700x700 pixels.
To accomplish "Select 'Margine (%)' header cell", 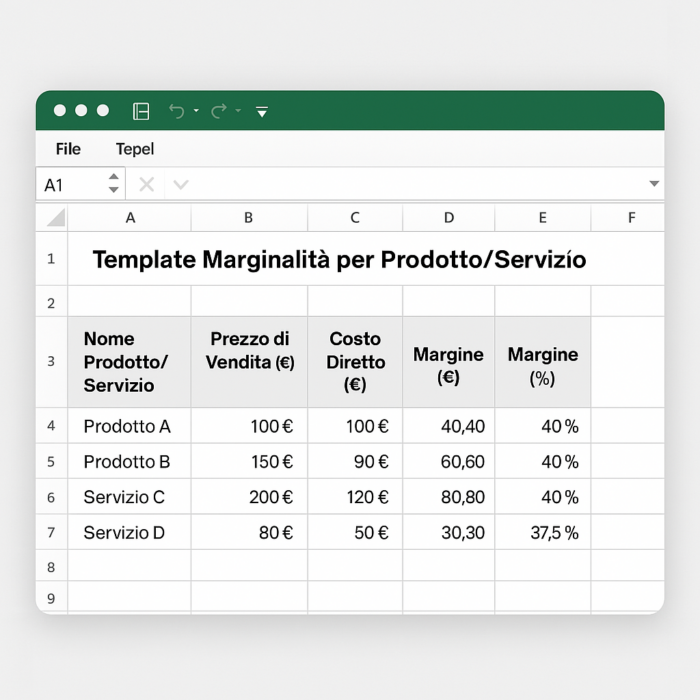I will click(543, 362).
